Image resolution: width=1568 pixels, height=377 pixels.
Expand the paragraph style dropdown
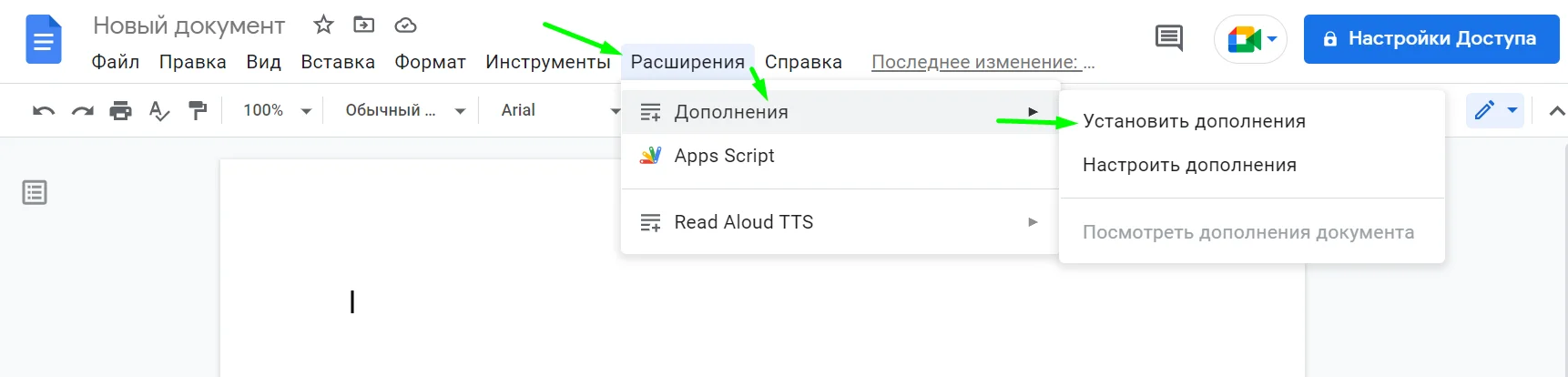(x=405, y=110)
